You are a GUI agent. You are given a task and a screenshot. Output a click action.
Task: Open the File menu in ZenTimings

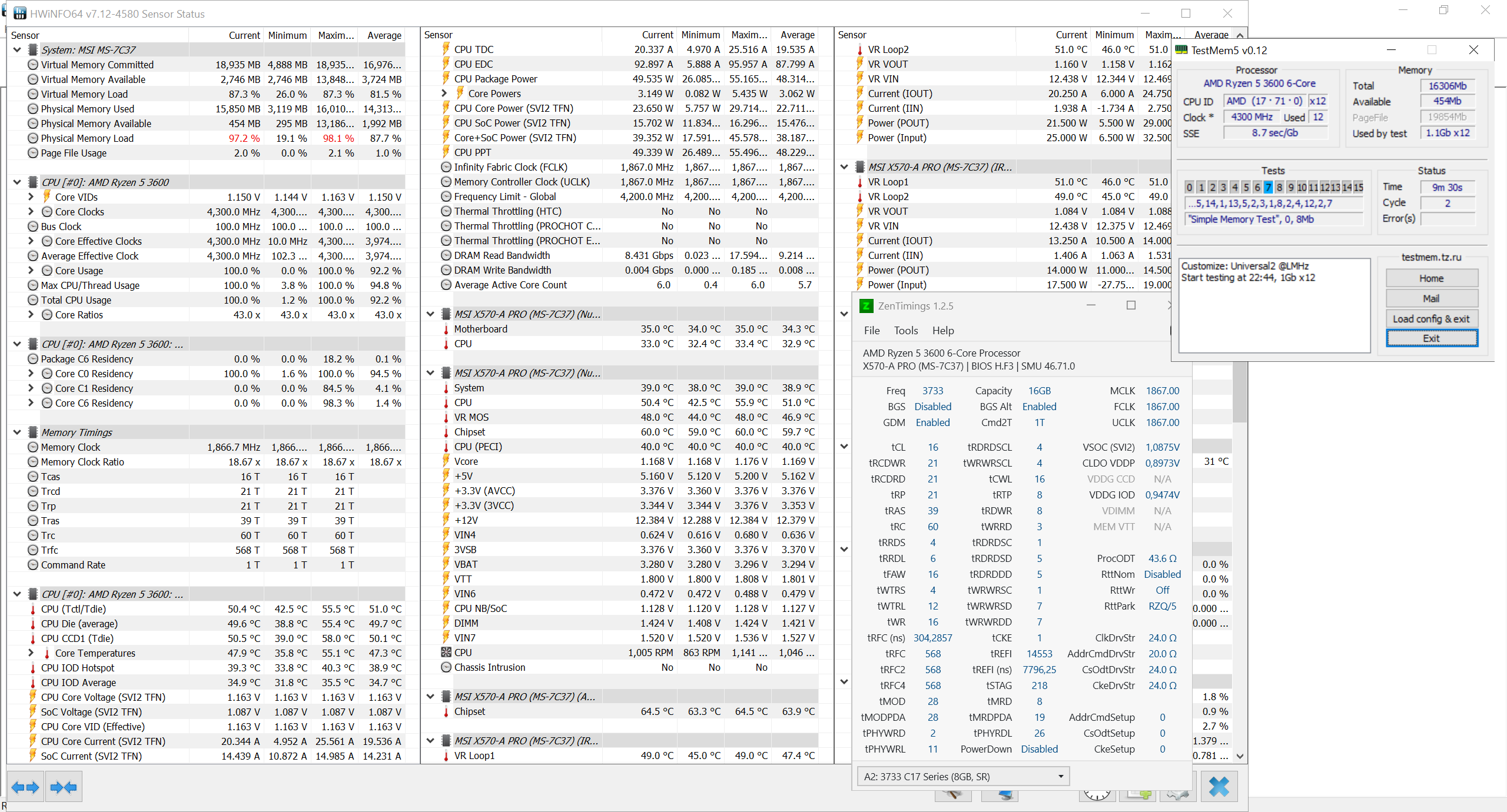point(871,331)
